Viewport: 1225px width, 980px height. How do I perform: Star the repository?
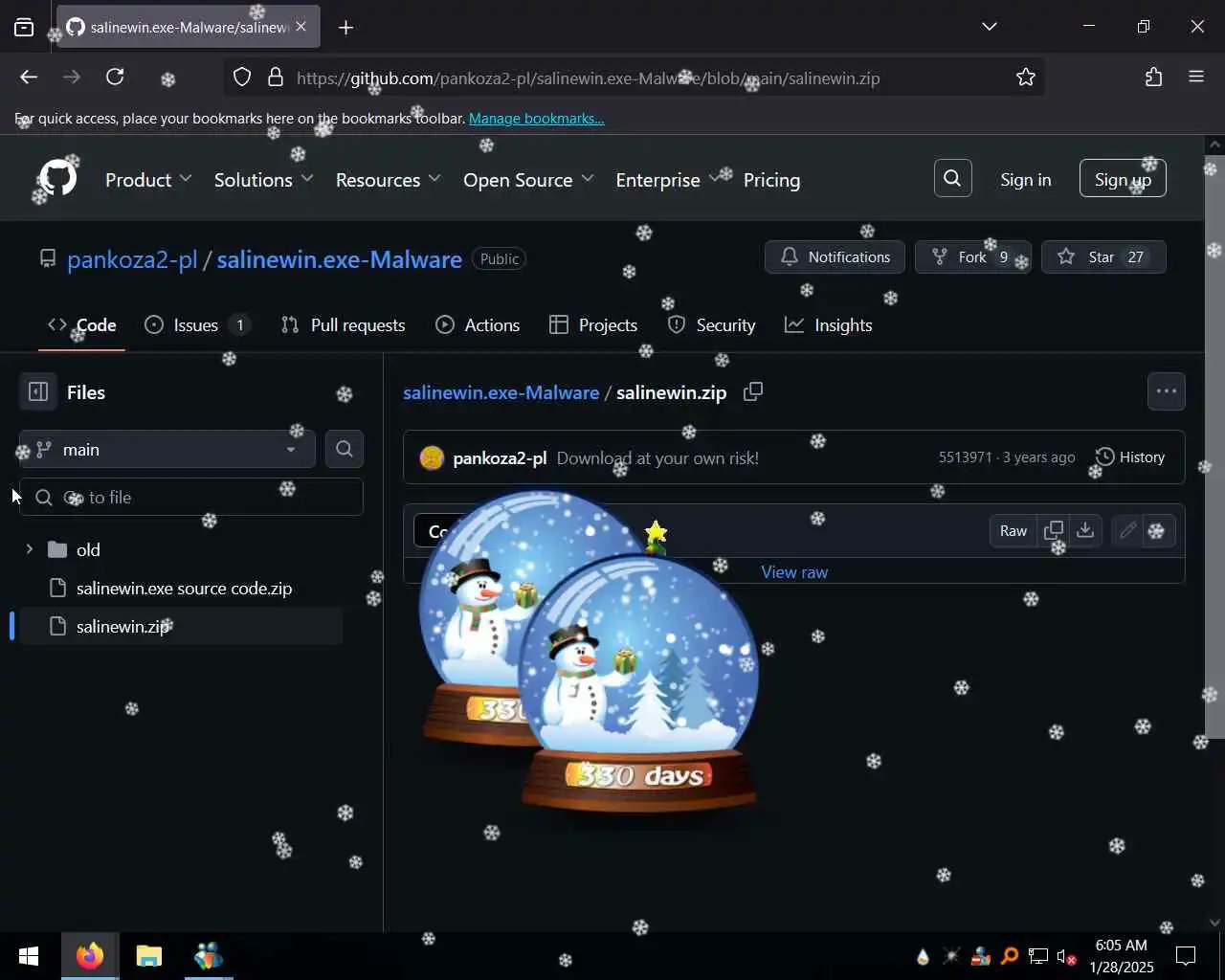pyautogui.click(x=1103, y=256)
